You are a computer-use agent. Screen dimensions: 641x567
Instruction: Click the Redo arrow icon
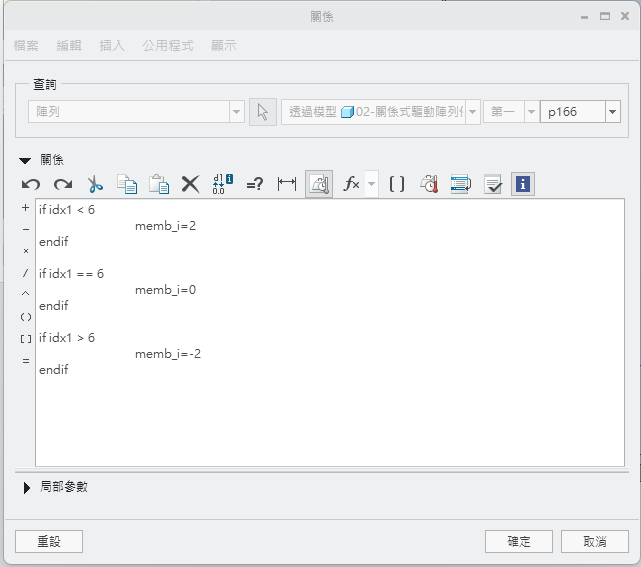click(x=63, y=184)
